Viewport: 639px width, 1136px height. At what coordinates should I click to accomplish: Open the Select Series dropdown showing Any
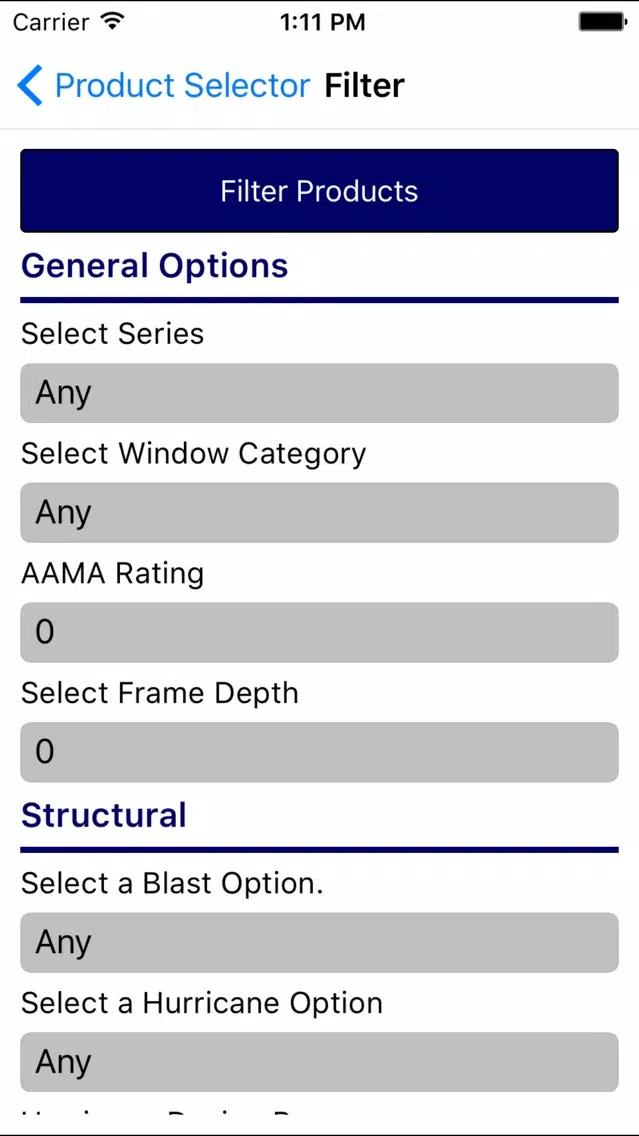320,393
